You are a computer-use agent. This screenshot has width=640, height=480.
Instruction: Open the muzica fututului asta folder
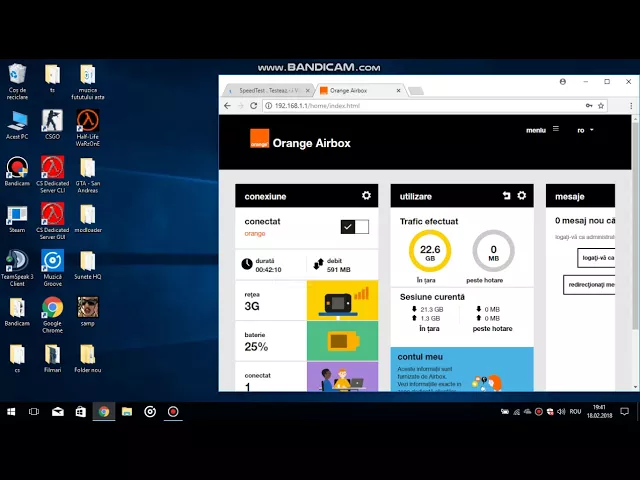coord(88,82)
